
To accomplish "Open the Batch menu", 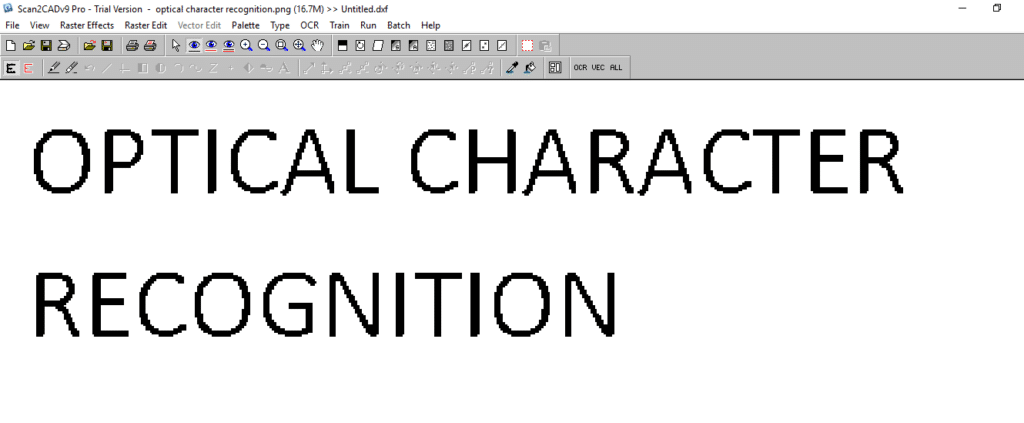I will 399,25.
